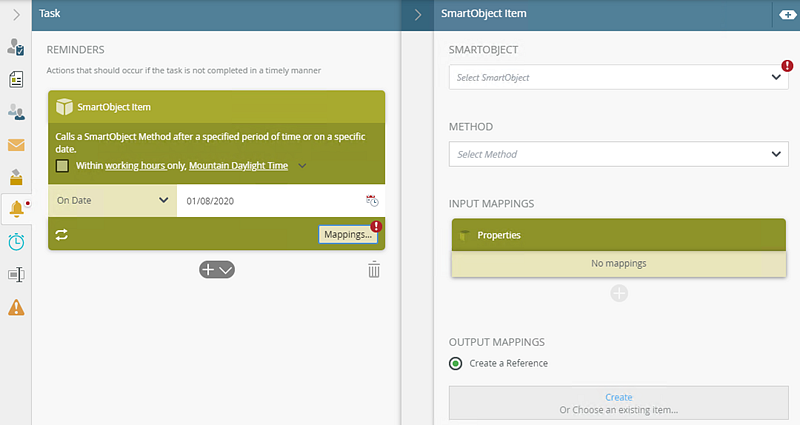Click the SmartObject Item panel title
The image size is (800, 425).
(x=484, y=13)
